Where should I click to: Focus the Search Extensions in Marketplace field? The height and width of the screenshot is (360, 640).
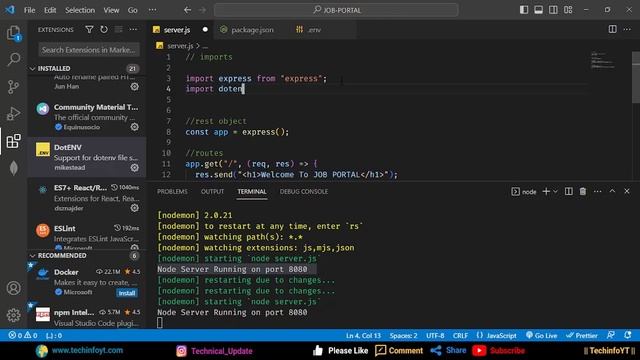[x=89, y=50]
